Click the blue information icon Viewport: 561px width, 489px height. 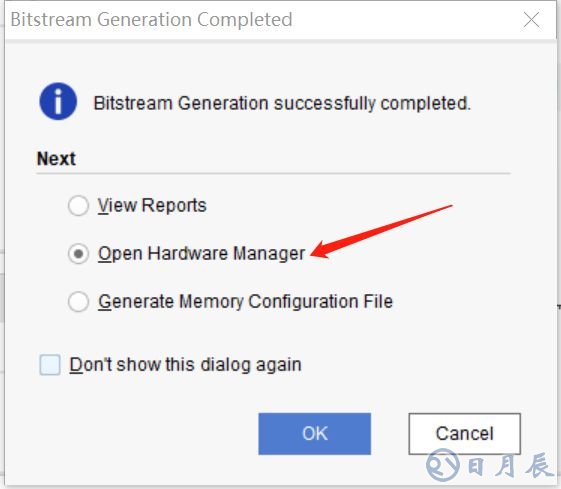58,101
